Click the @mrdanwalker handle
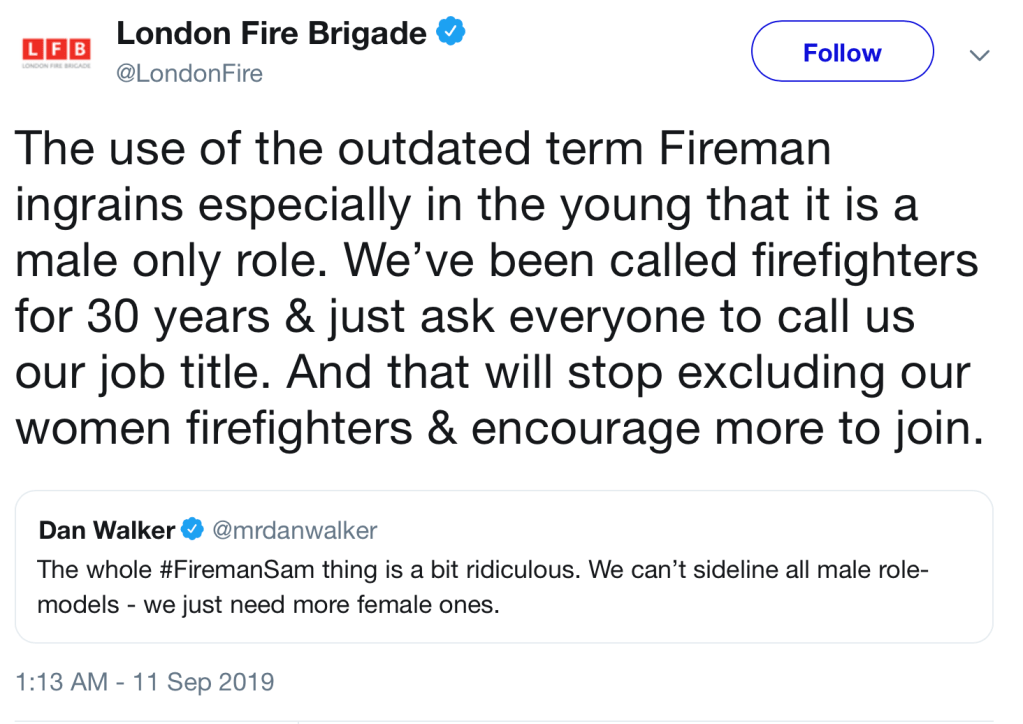Screen dimensions: 1023x724 293,529
